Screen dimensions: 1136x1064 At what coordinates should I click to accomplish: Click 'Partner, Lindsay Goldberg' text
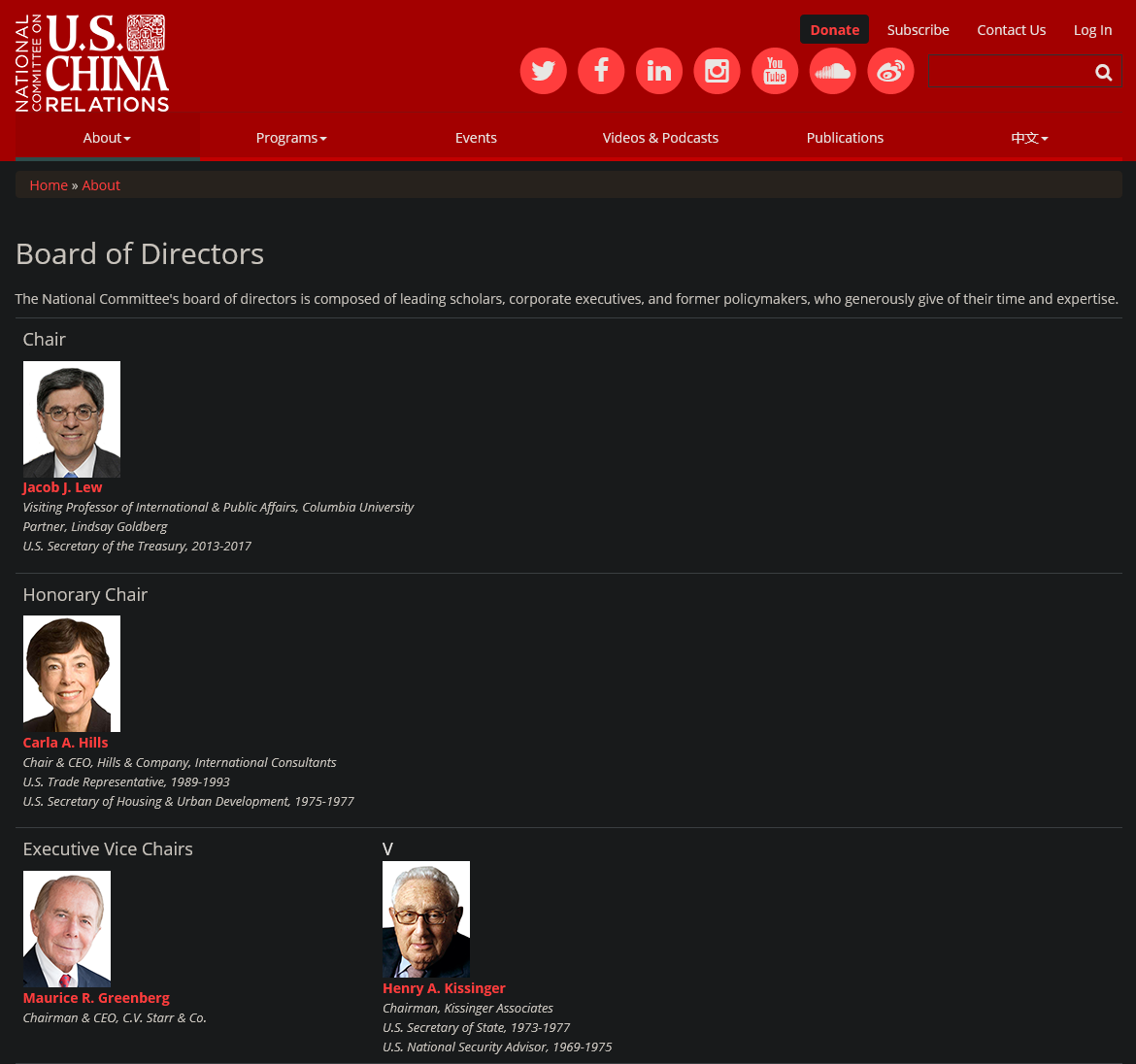point(95,526)
